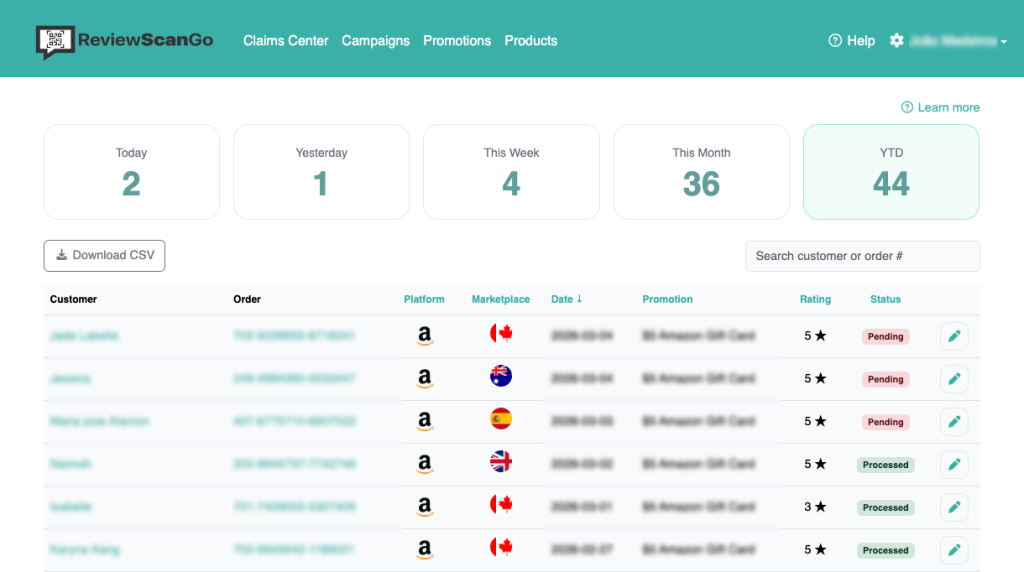
Task: Click the Australia flag marketplace icon
Action: click(x=501, y=377)
